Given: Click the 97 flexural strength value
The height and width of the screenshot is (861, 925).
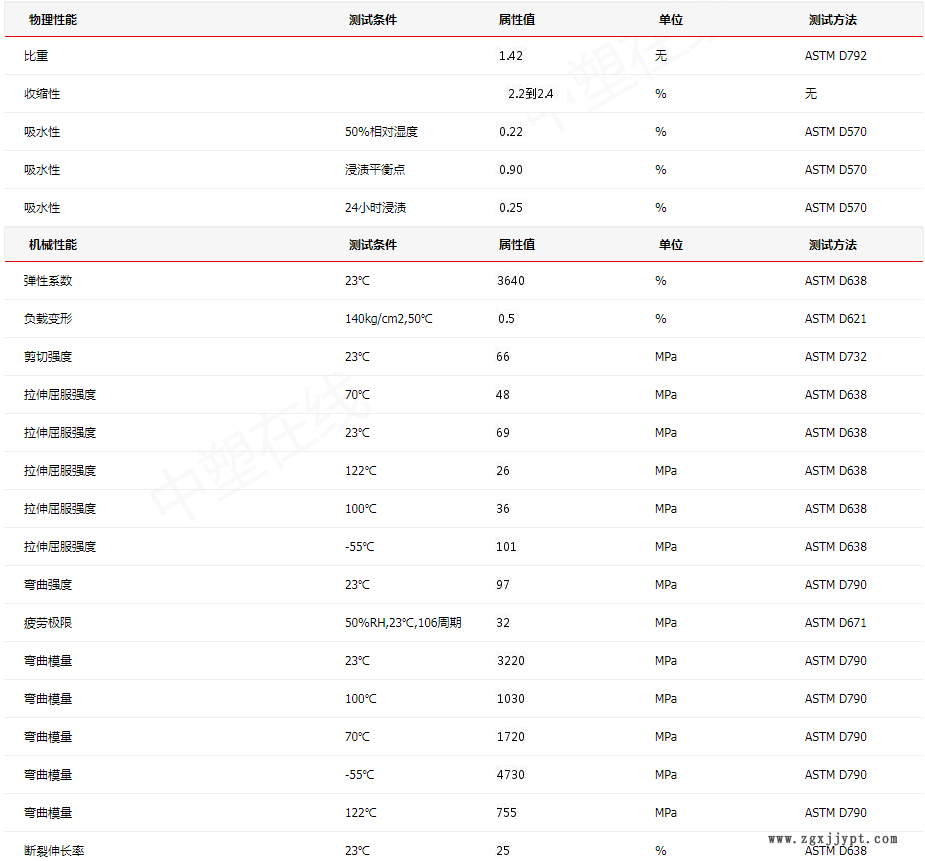Looking at the screenshot, I should 503,585.
